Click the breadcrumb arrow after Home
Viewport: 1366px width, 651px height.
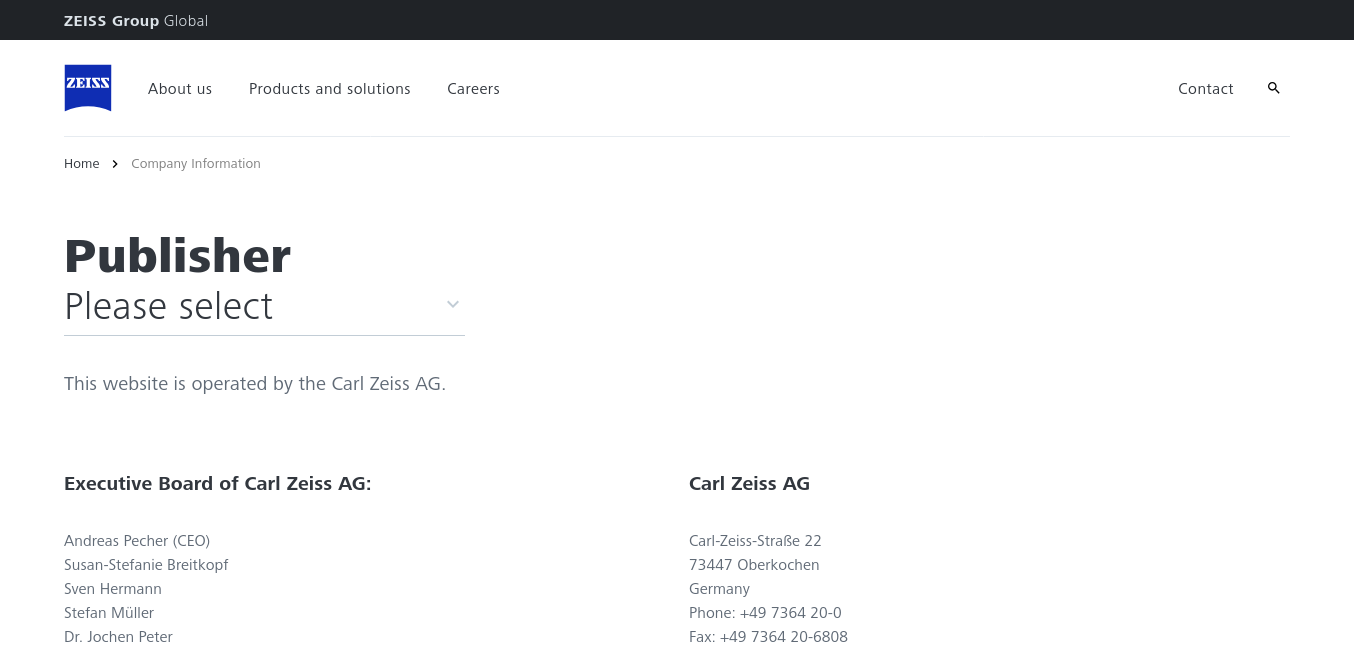(115, 164)
